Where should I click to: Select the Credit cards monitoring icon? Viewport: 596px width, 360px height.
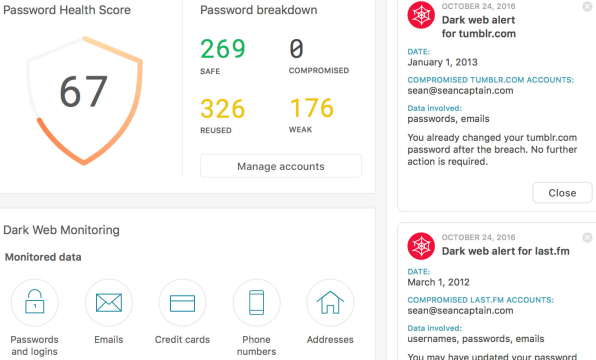(182, 303)
